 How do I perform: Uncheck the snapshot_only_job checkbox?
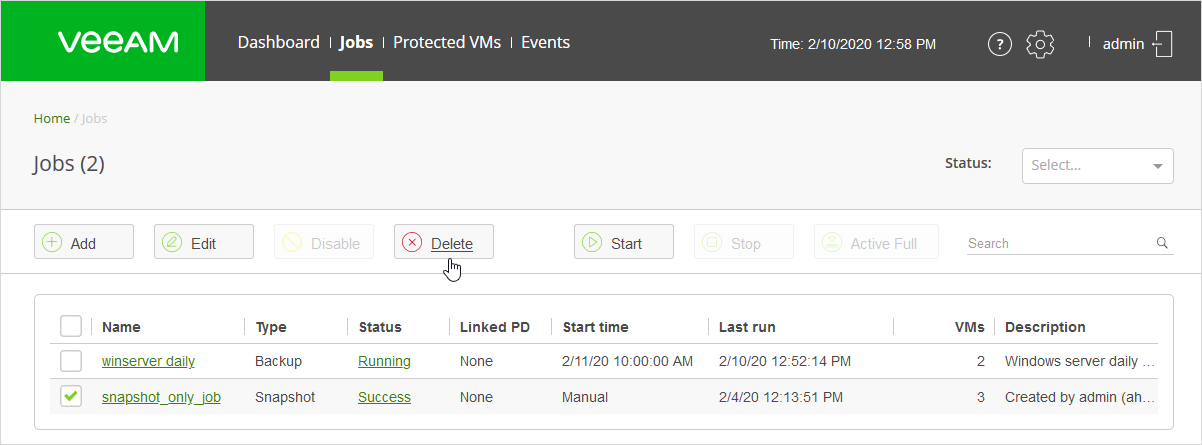pos(71,397)
